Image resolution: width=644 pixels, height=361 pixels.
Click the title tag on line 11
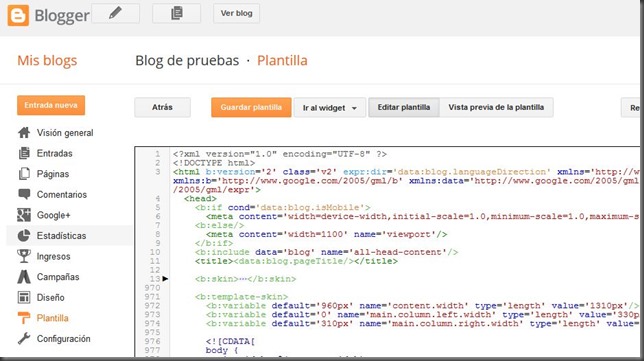(x=296, y=261)
